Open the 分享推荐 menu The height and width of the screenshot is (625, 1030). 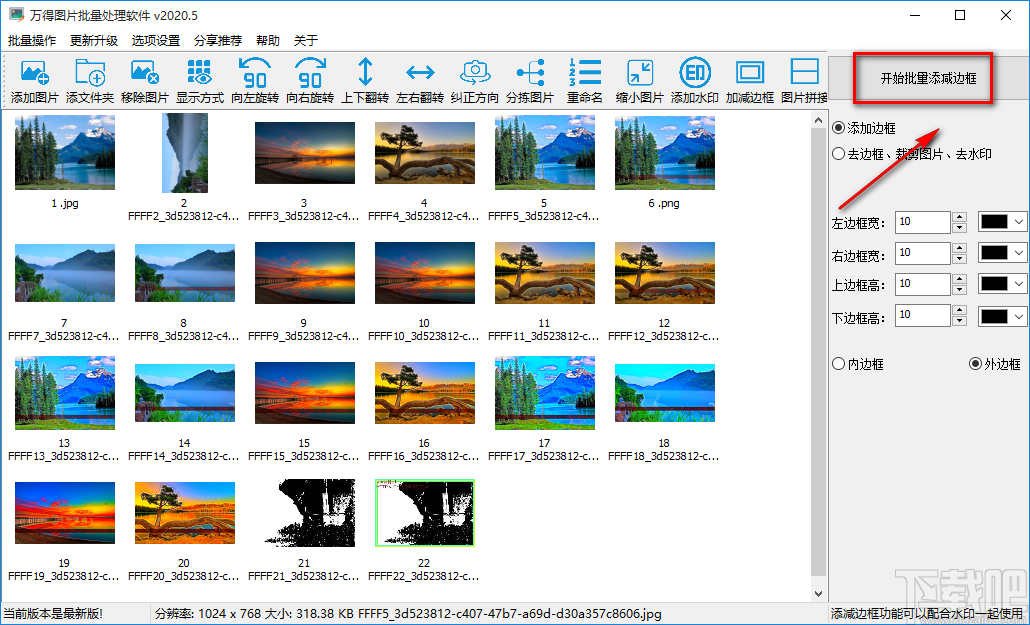coord(218,41)
